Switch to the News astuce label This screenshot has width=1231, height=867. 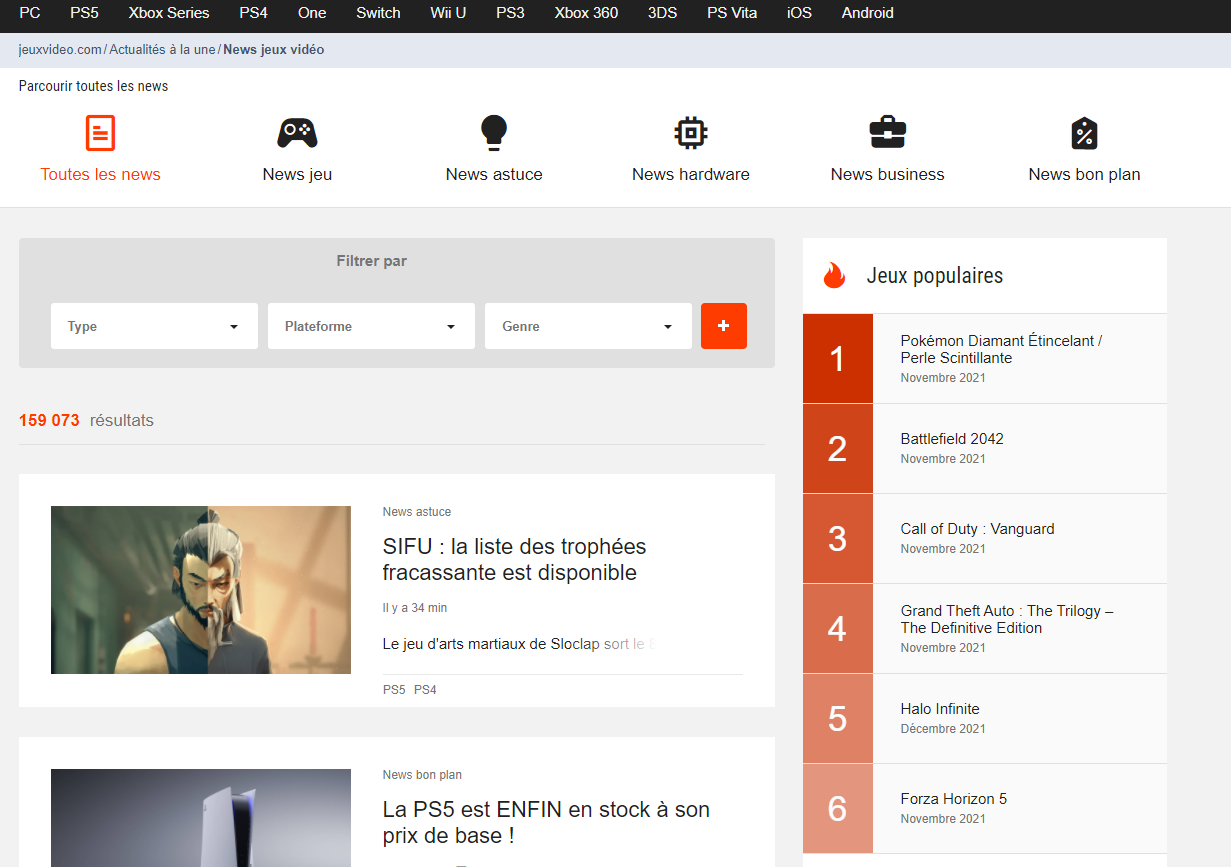(494, 174)
